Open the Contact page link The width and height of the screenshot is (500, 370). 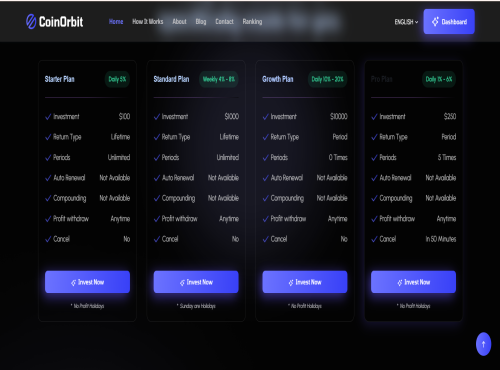tap(224, 22)
